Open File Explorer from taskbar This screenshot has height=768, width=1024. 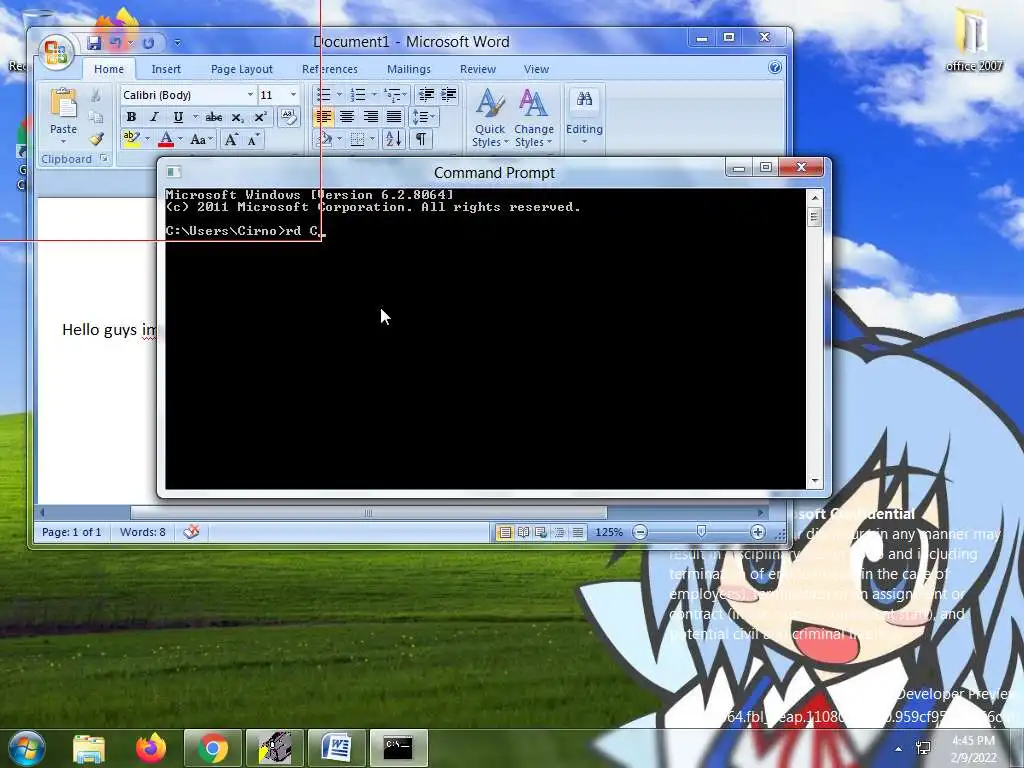89,748
